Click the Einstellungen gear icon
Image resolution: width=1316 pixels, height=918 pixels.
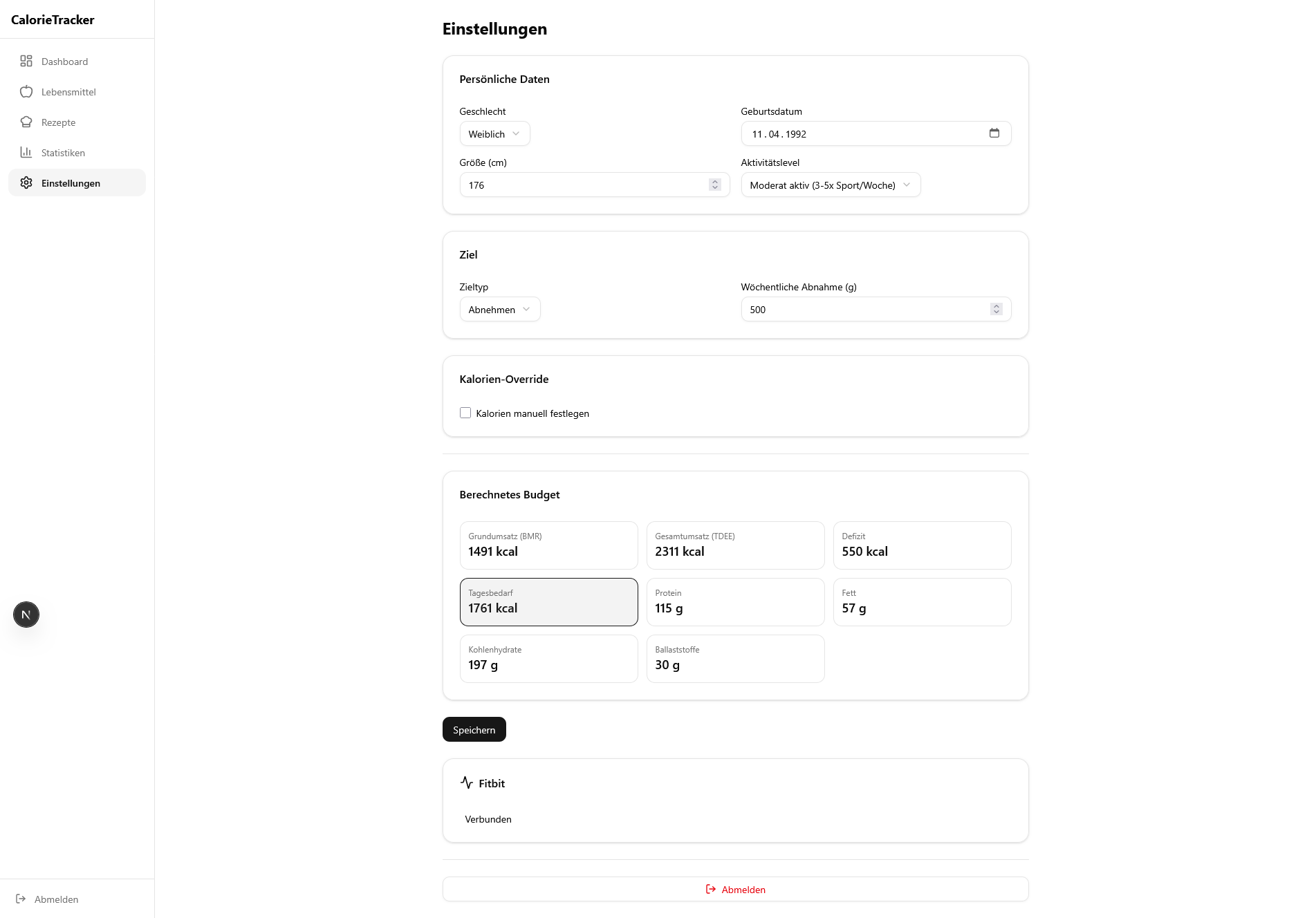(x=26, y=183)
